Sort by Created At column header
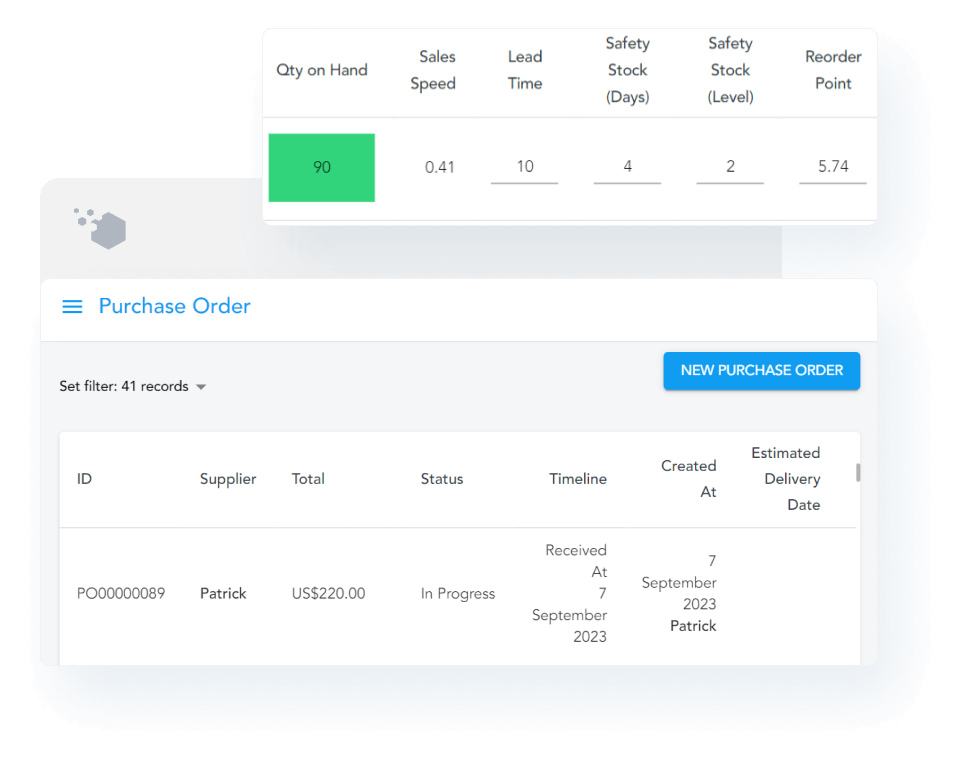The image size is (958, 758). click(x=688, y=479)
